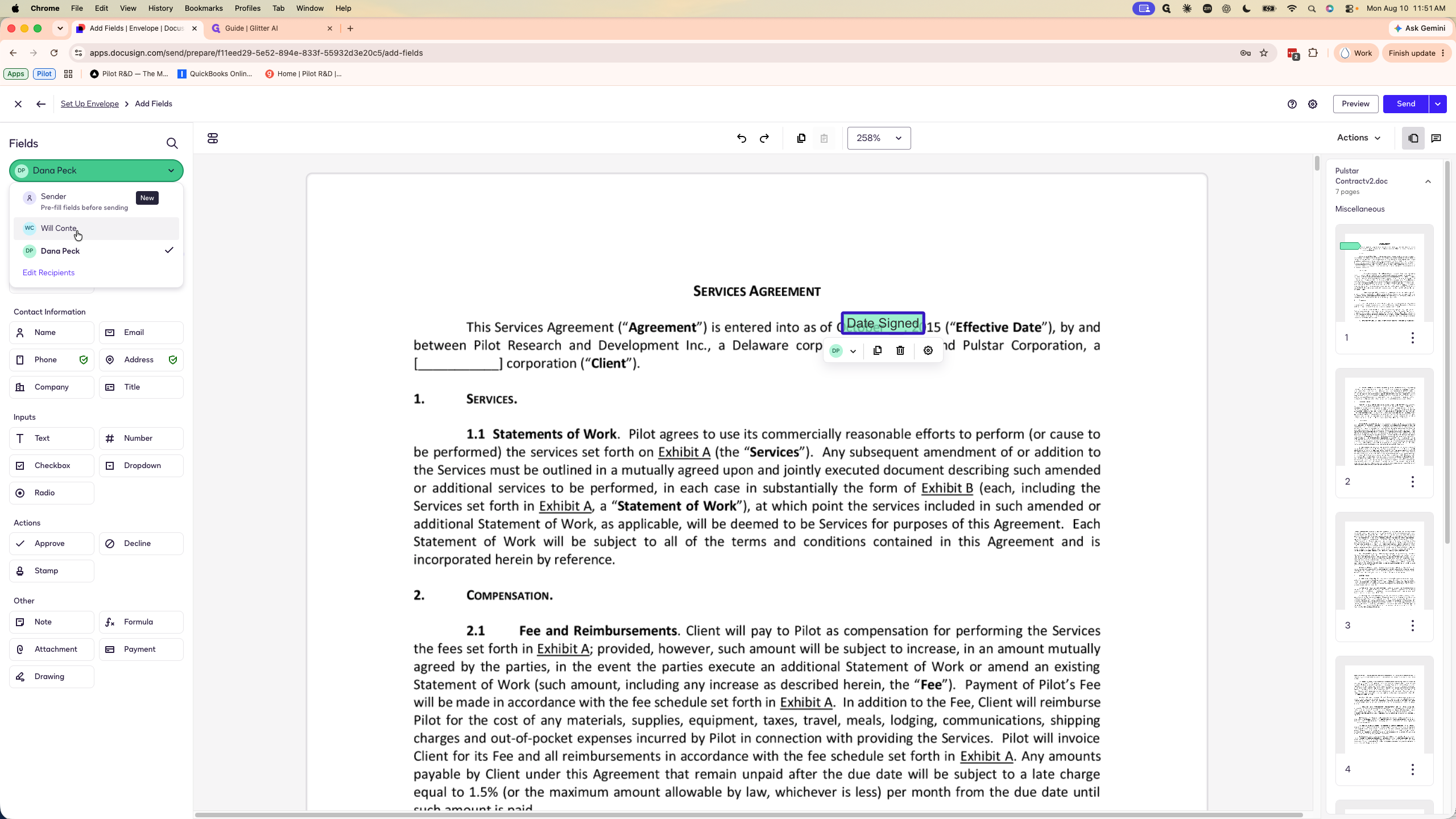Open page 3 thumbnail options menu
This screenshot has height=819, width=1456.
click(1413, 626)
